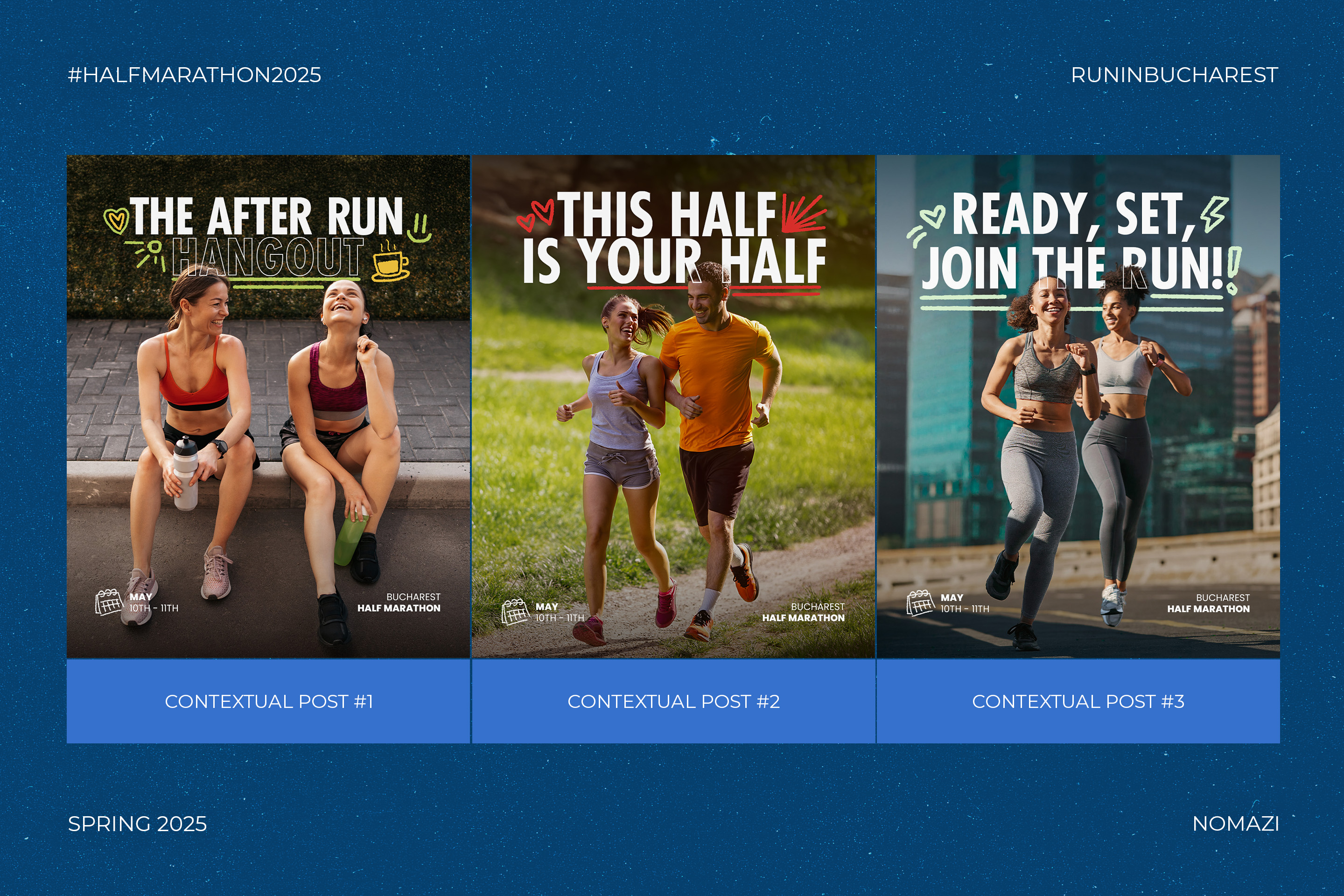The width and height of the screenshot is (1344, 896).
Task: Select the CONTEXTUAL POST #2 label
Action: 673,701
